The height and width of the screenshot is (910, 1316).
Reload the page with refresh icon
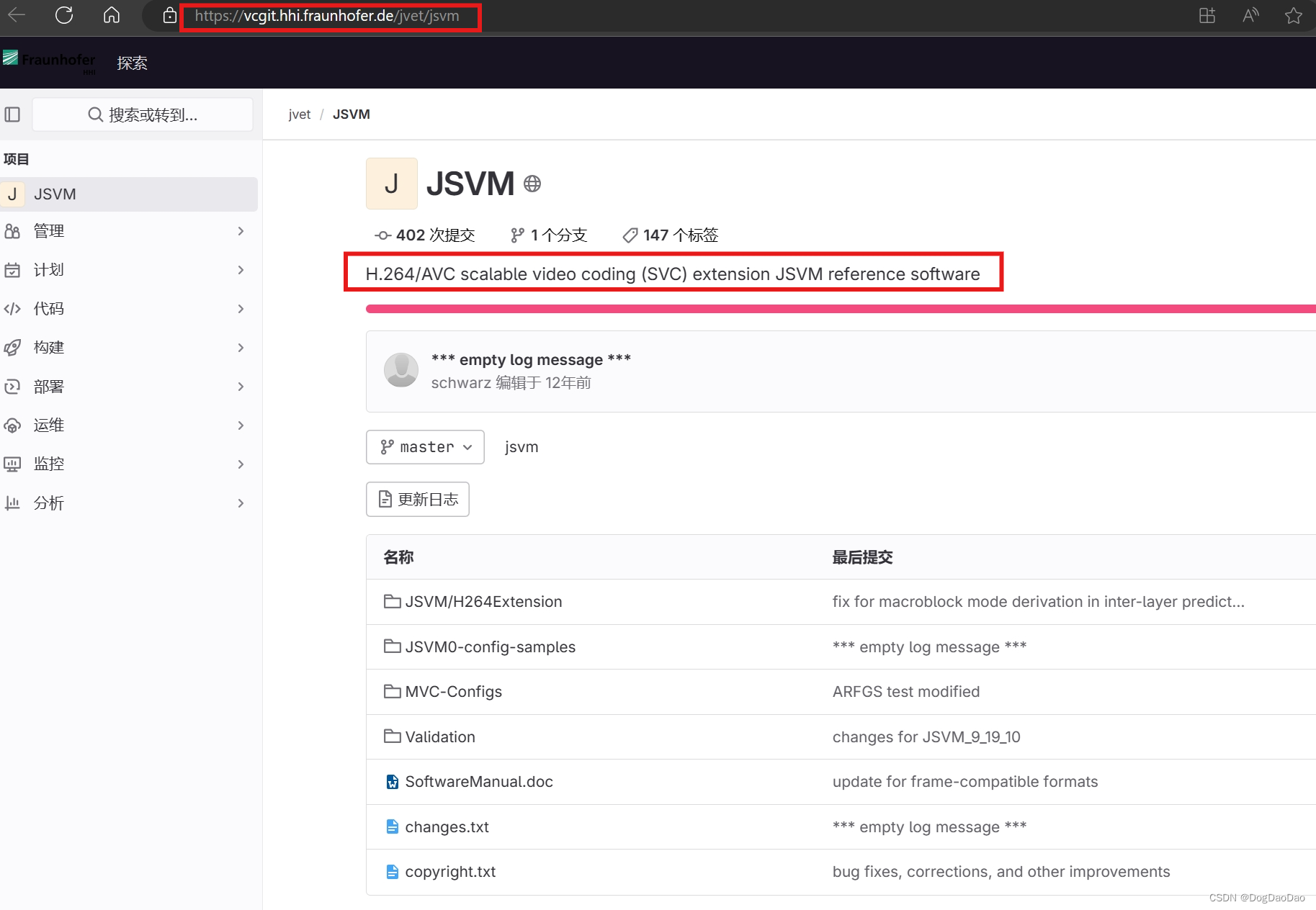[64, 15]
